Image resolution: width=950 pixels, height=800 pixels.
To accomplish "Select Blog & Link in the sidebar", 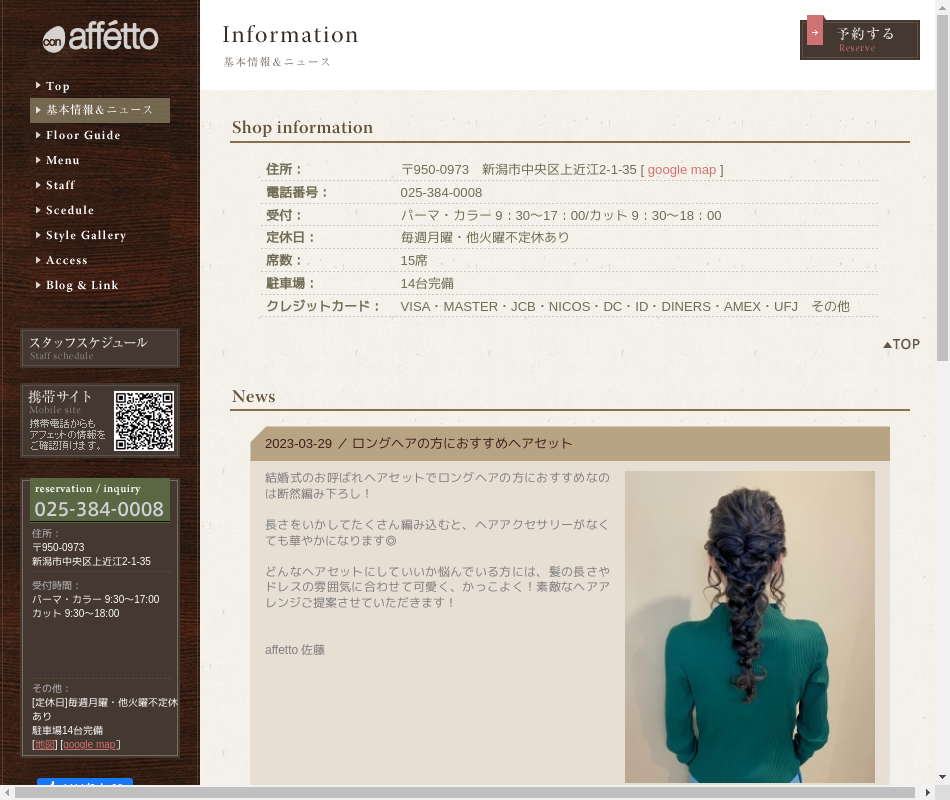I will pos(82,285).
